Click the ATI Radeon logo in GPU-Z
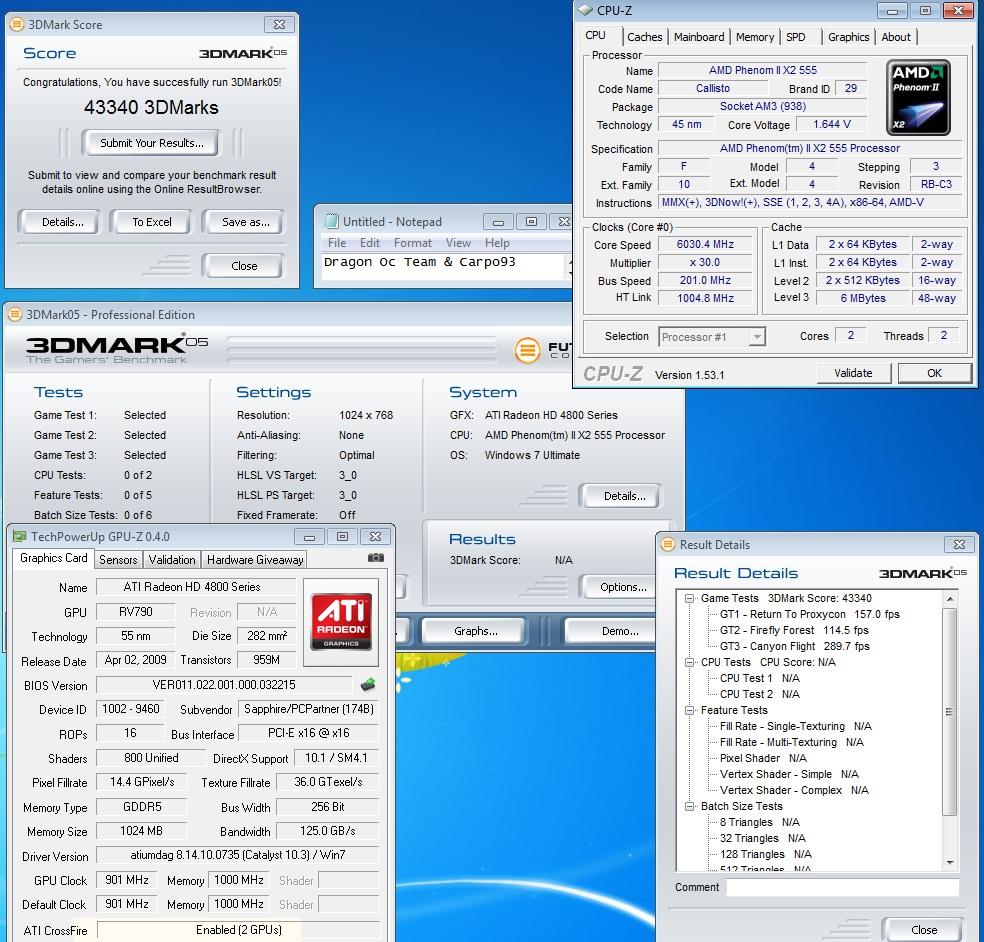Screen dimensions: 984x942 tap(341, 622)
